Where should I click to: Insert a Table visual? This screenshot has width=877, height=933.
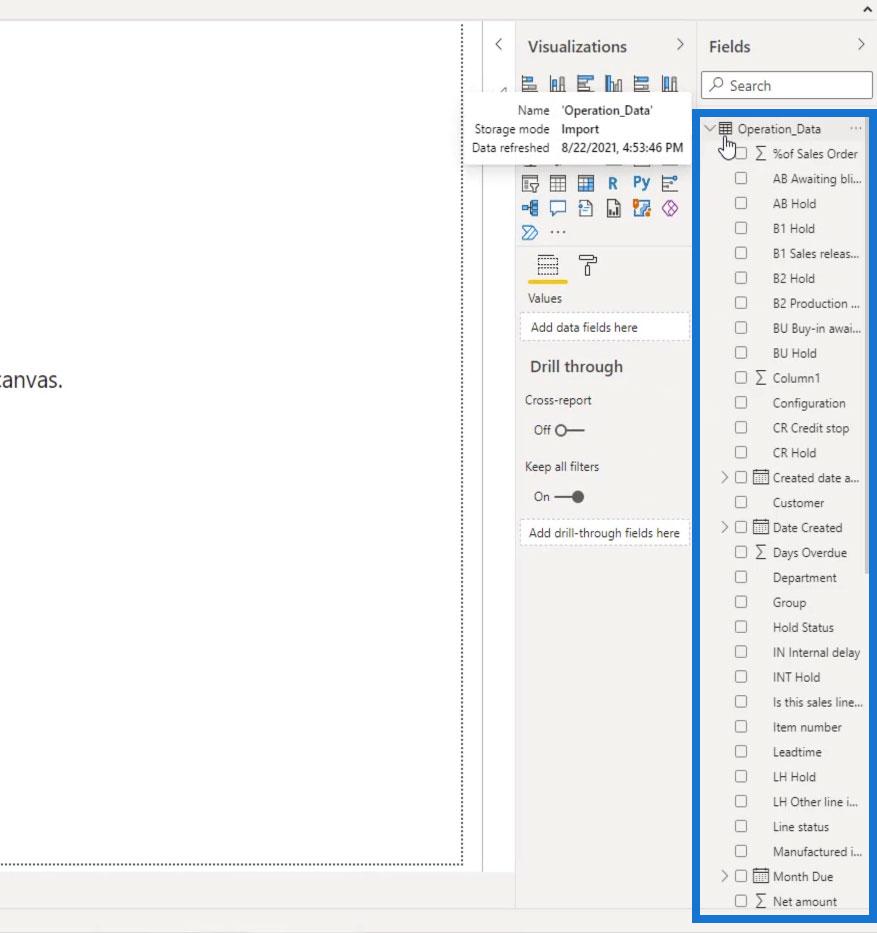point(557,183)
